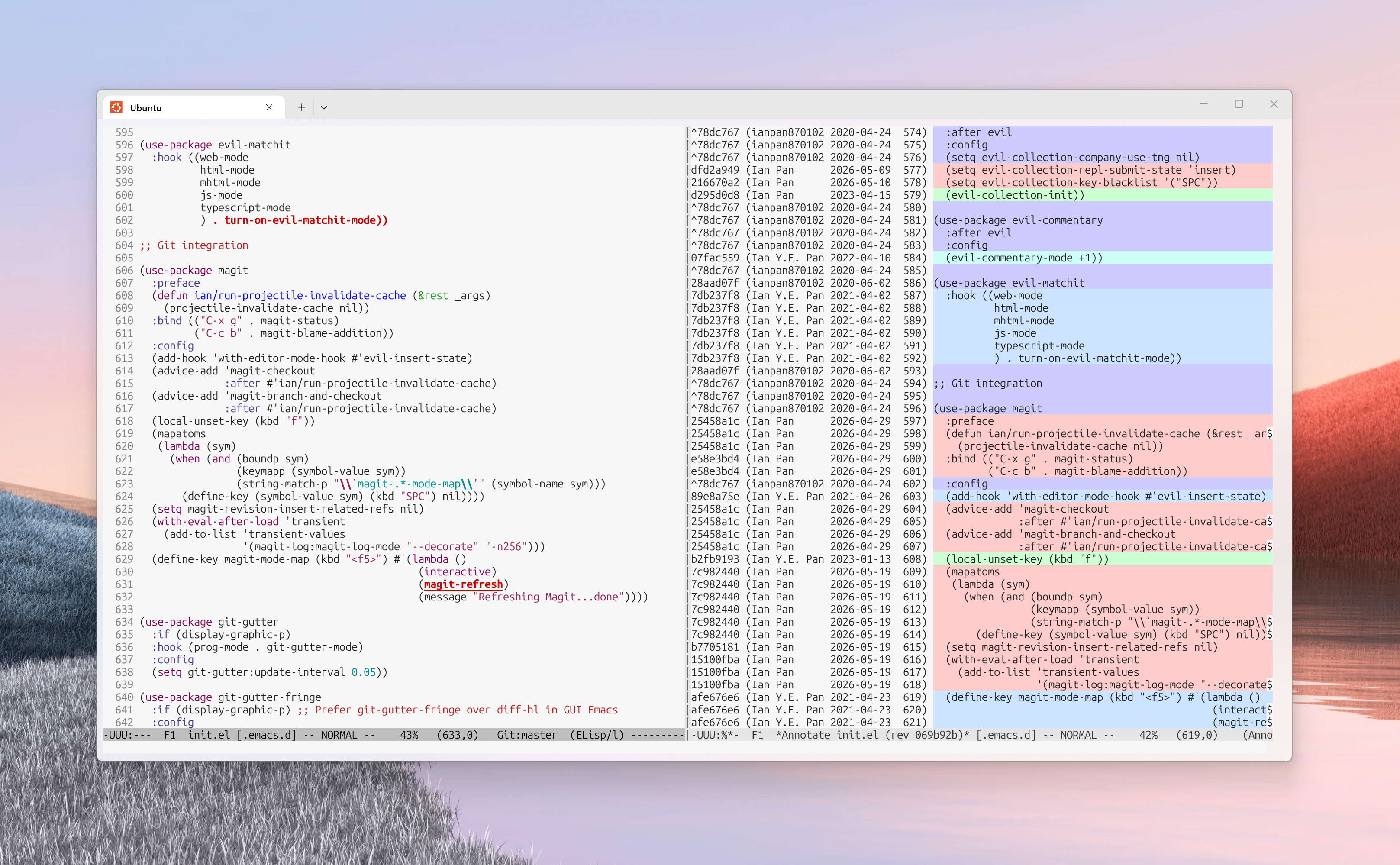Click commit hash 'b7705181' in annotate pane
This screenshot has width=1400, height=865.
point(715,648)
